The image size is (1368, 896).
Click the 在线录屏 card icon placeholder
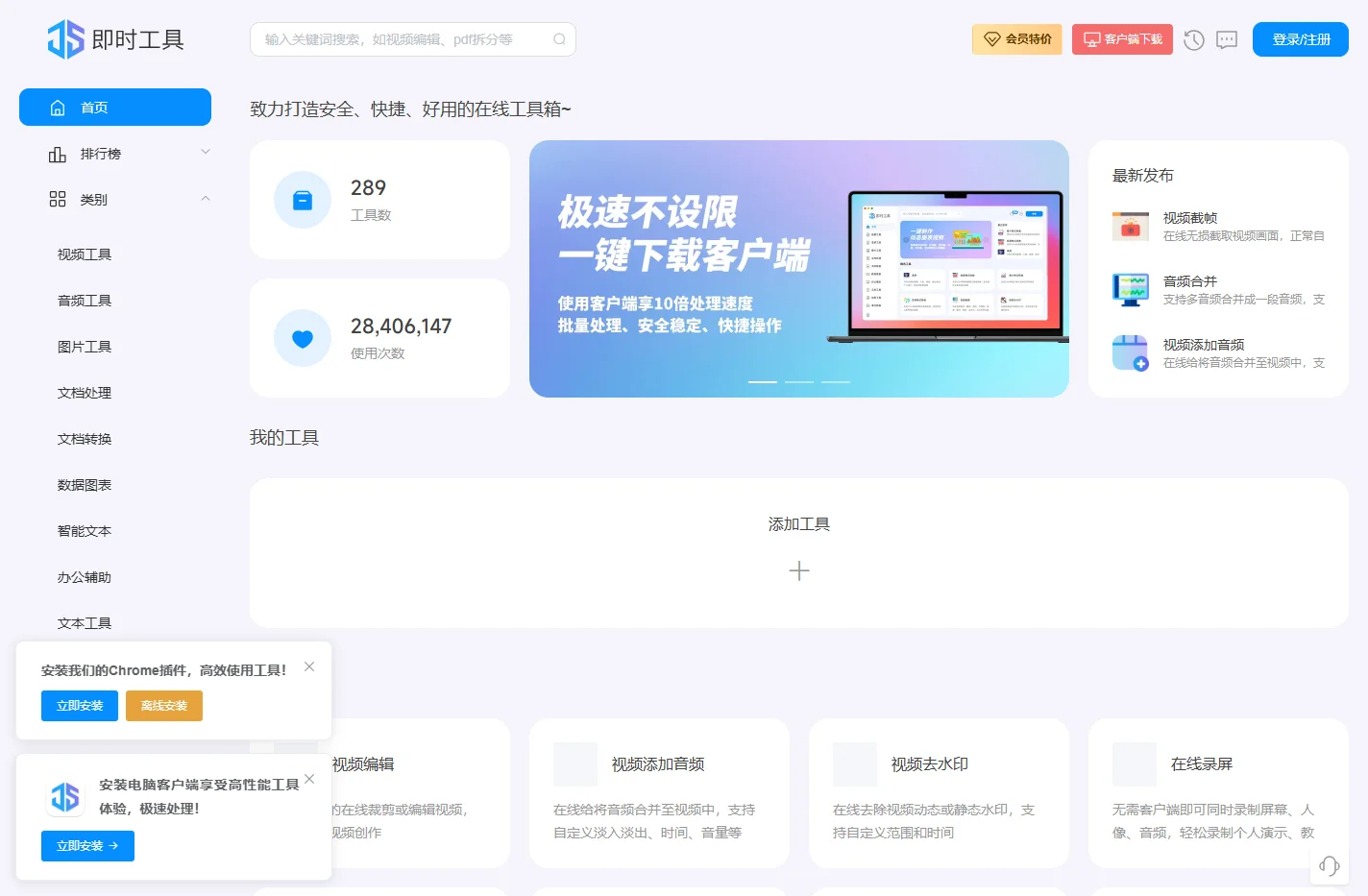click(x=1135, y=764)
